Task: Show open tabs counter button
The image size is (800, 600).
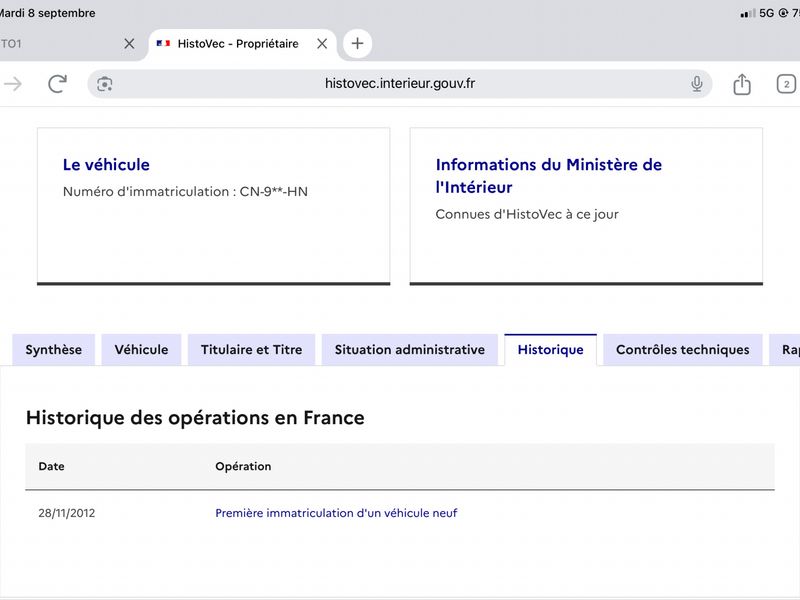Action: [786, 84]
